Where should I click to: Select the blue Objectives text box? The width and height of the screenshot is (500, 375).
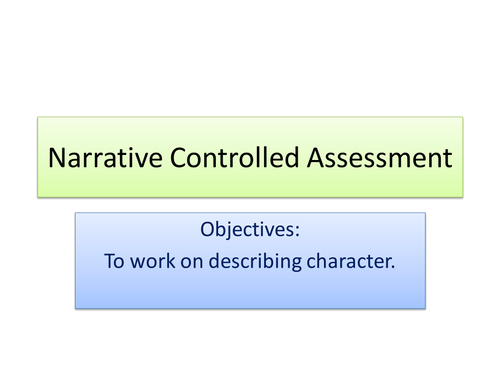click(x=250, y=261)
